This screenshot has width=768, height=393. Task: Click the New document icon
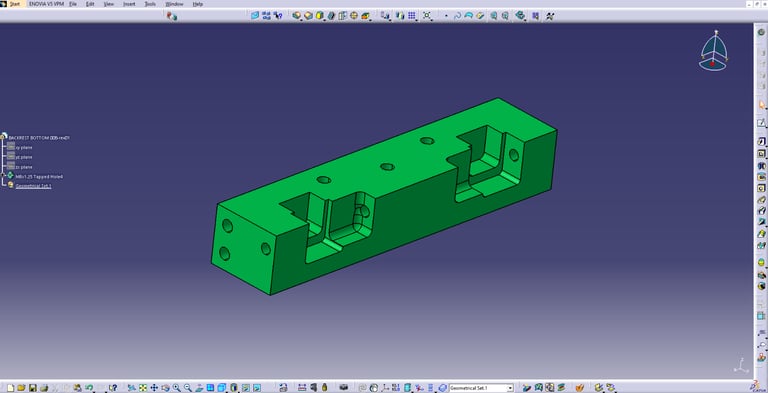[x=11, y=388]
